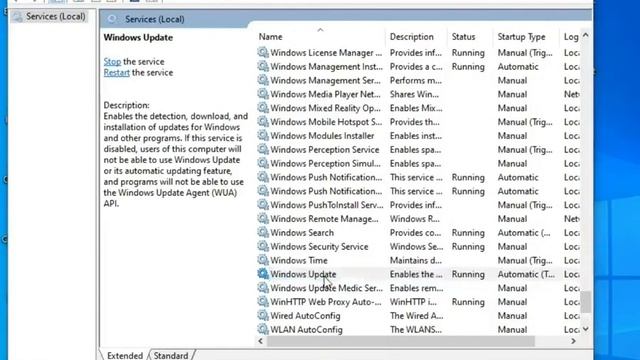The image size is (640, 360).
Task: Select the Windows Modules Installer name
Action: pyautogui.click(x=322, y=136)
